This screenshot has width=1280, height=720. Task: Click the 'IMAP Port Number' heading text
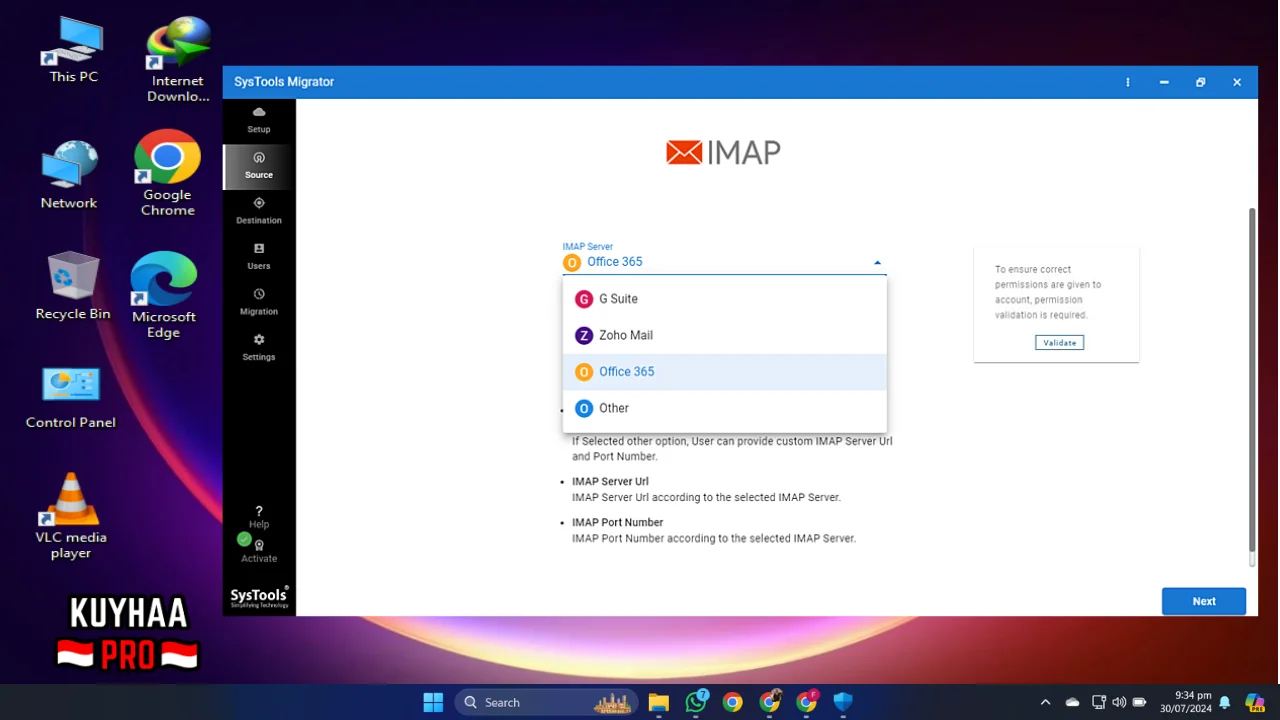tap(617, 522)
